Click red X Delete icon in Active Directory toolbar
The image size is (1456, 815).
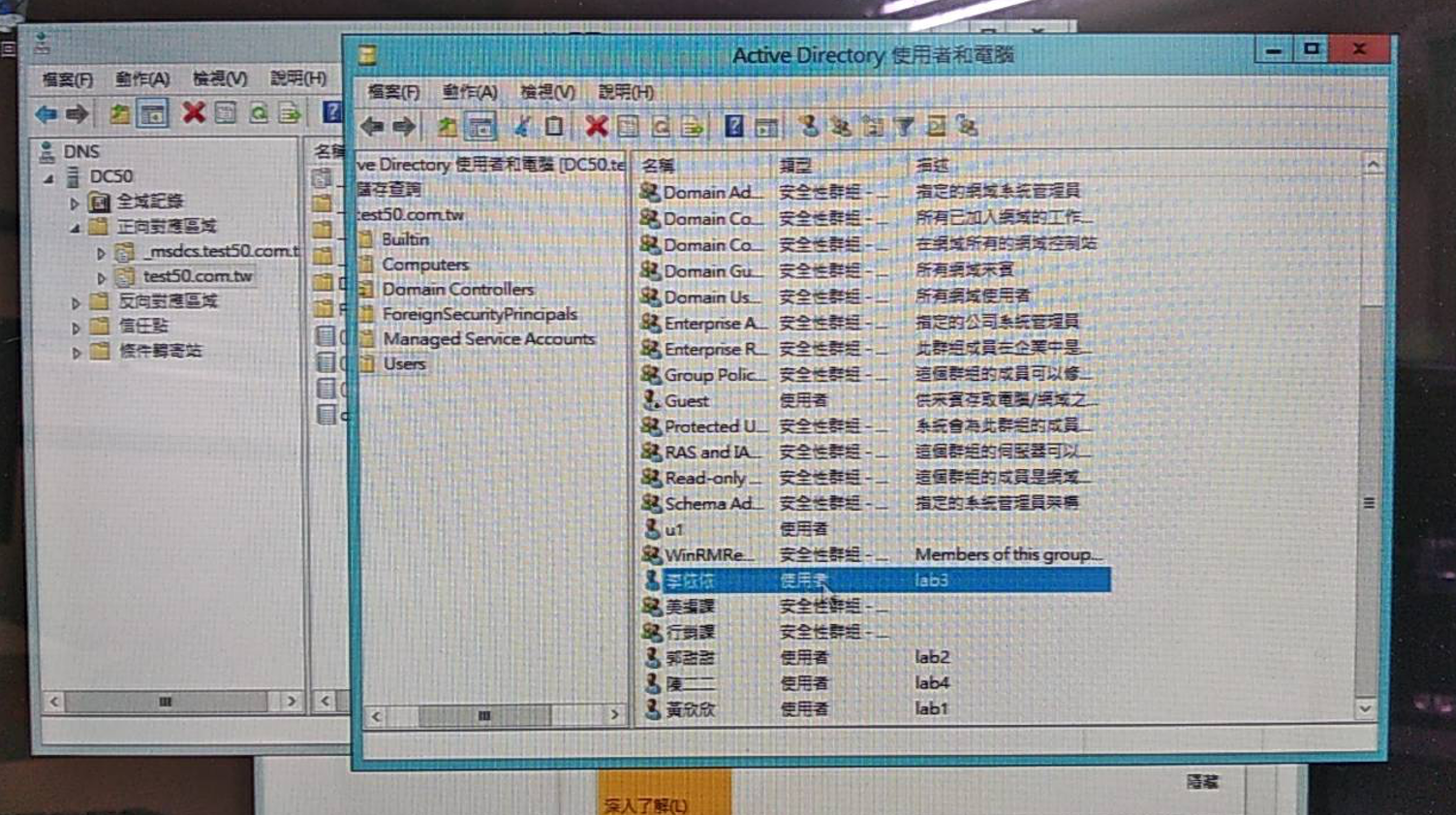pyautogui.click(x=596, y=126)
